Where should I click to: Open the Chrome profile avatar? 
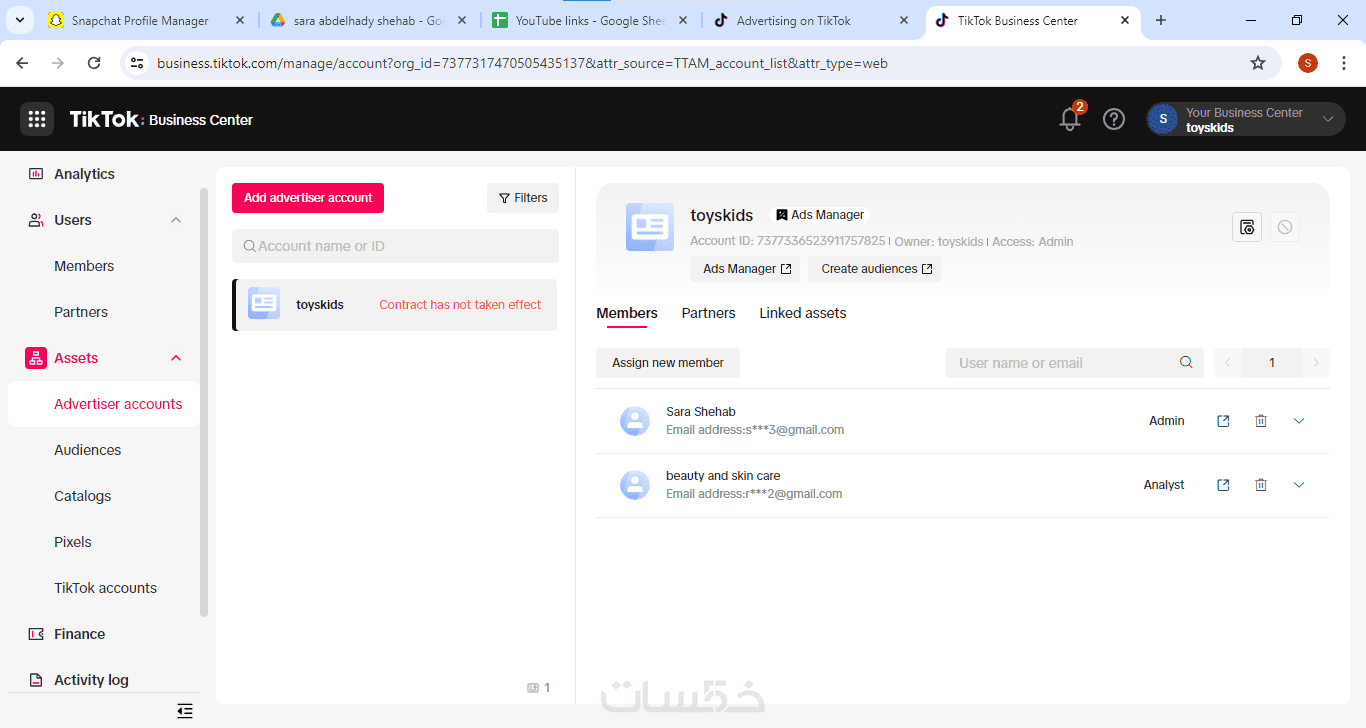1308,63
